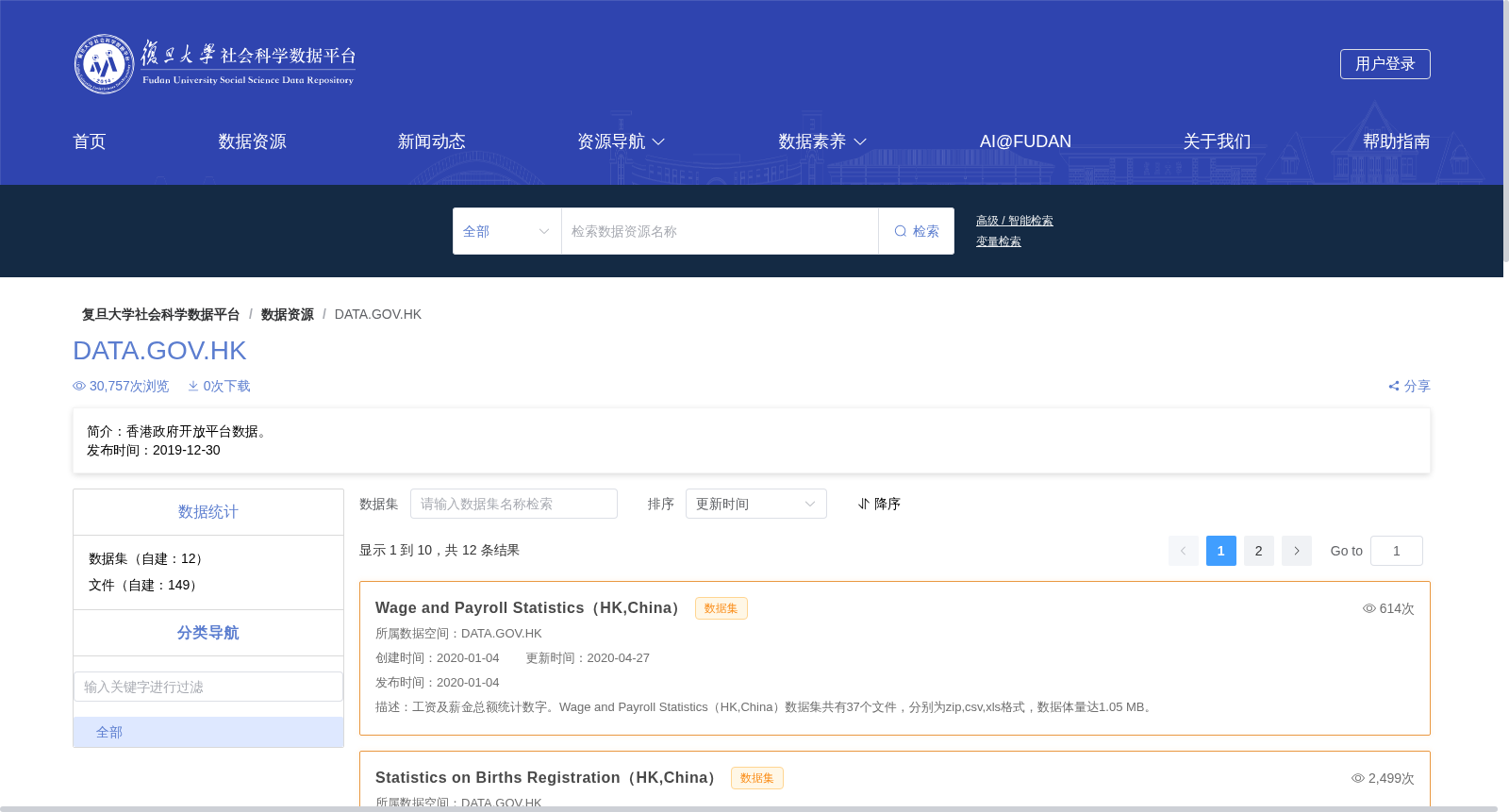Focus the 请输入数据集名称检索 field
1509x812 pixels.
514,504
